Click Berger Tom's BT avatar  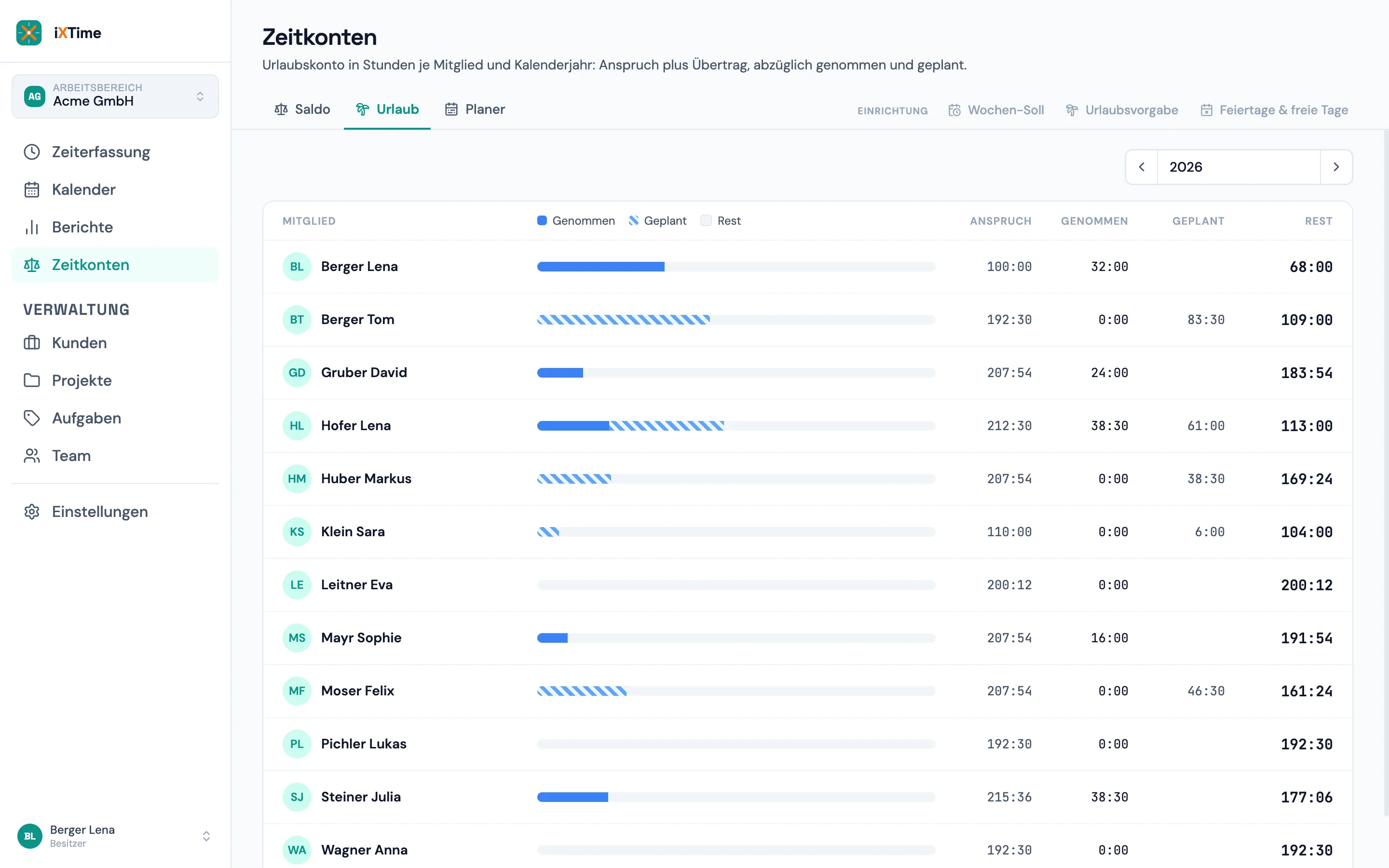pos(297,320)
